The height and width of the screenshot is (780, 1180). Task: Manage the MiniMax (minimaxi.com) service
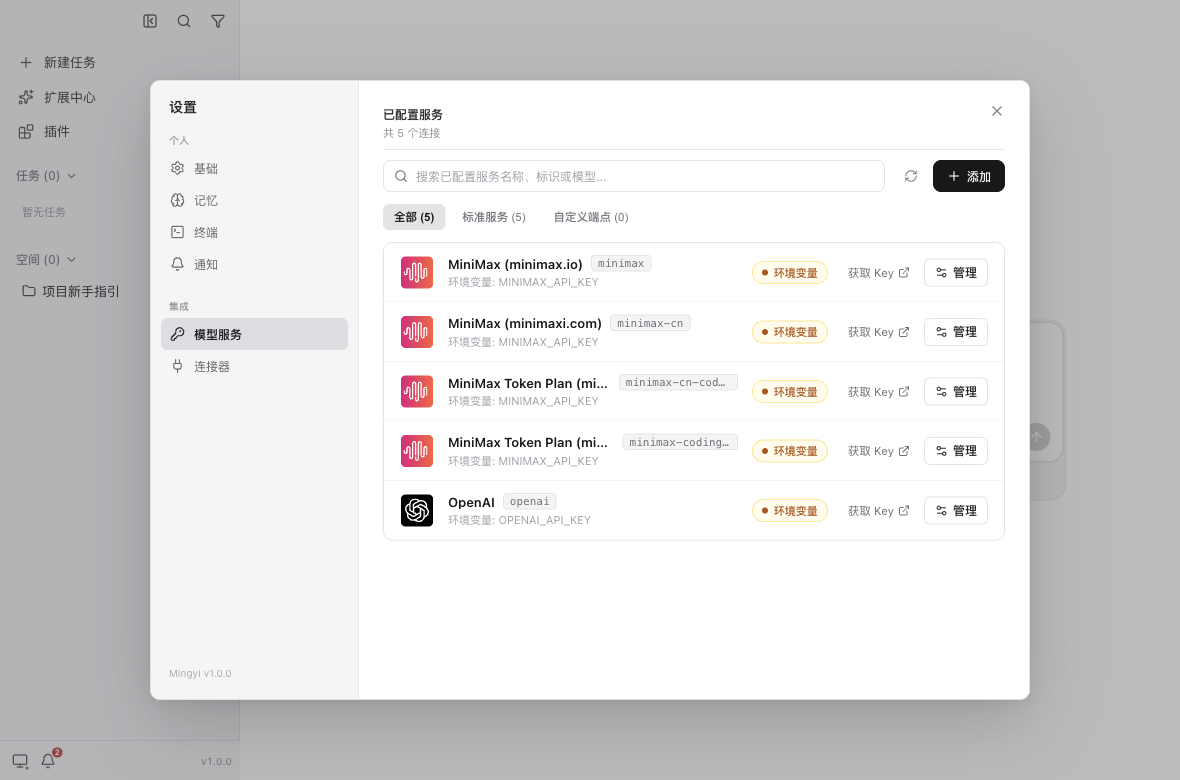coord(956,332)
